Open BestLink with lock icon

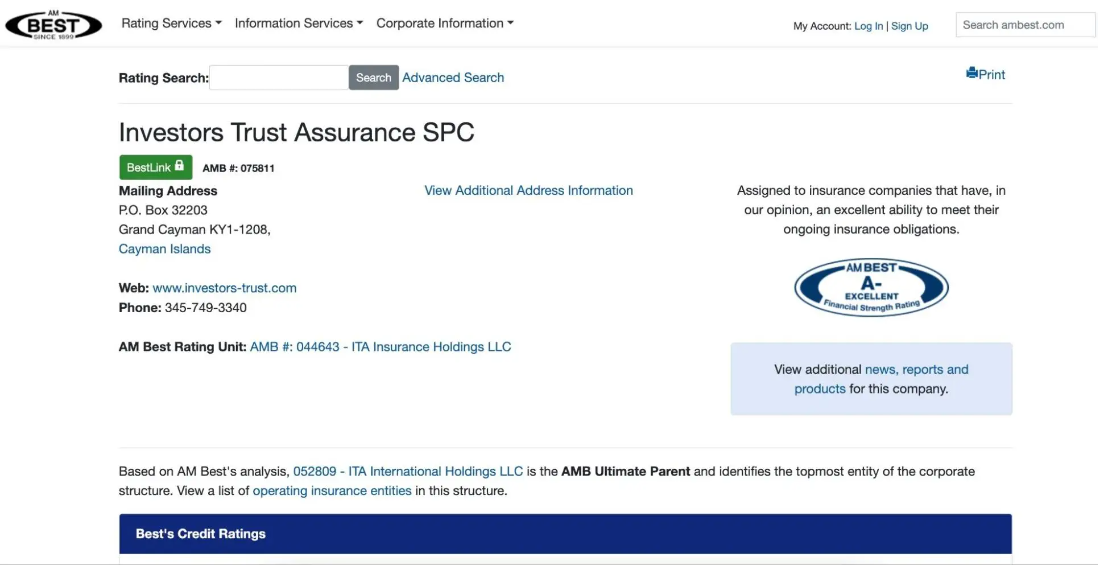point(155,168)
